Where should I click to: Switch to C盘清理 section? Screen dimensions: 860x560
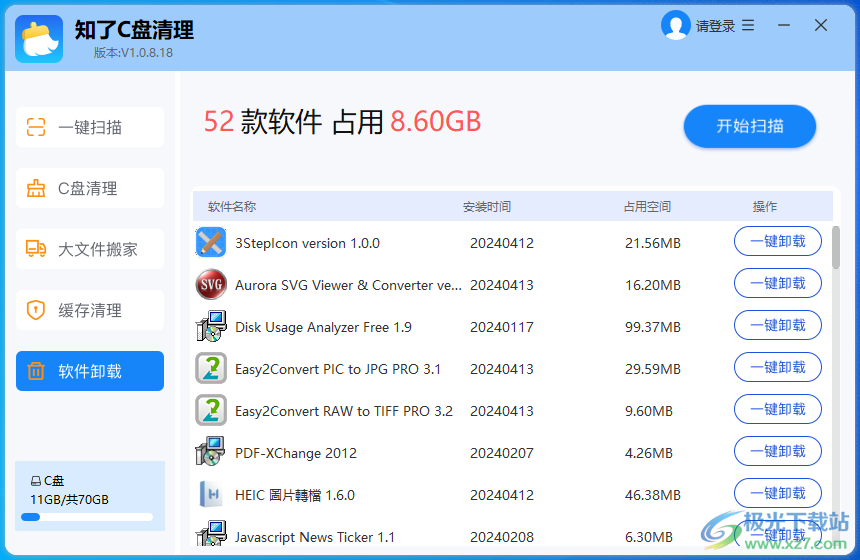tap(90, 188)
